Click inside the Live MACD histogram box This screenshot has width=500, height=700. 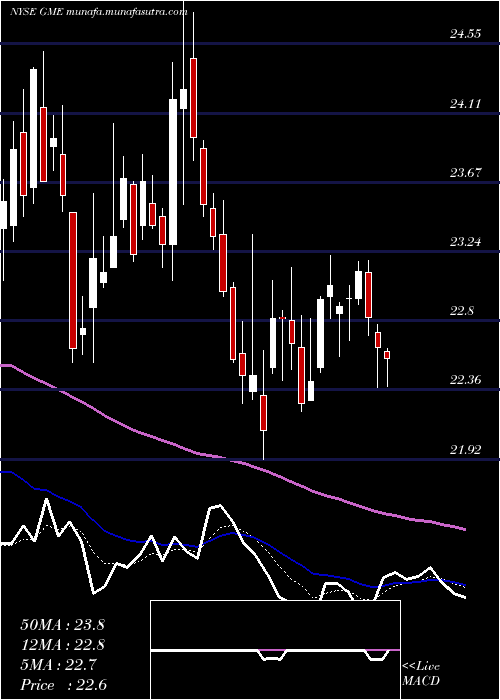point(275,650)
